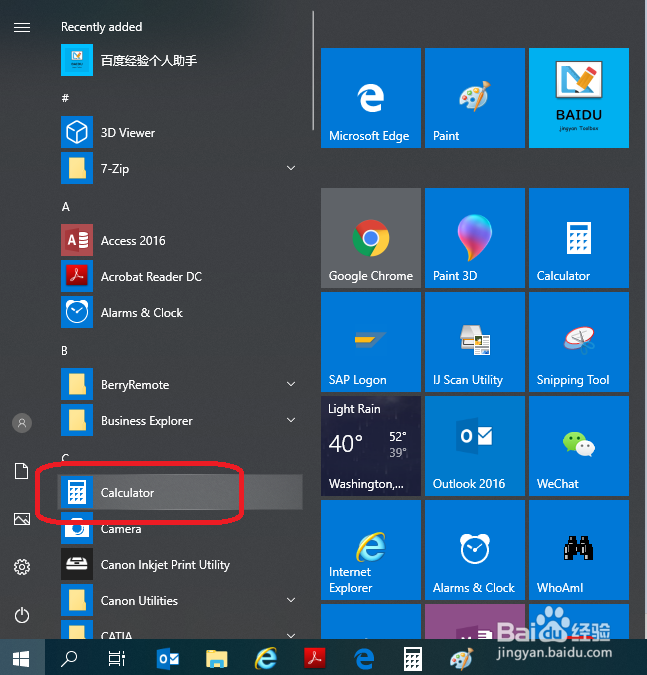647x675 pixels.
Task: Launch the Outlook 2016 tile
Action: [475, 446]
